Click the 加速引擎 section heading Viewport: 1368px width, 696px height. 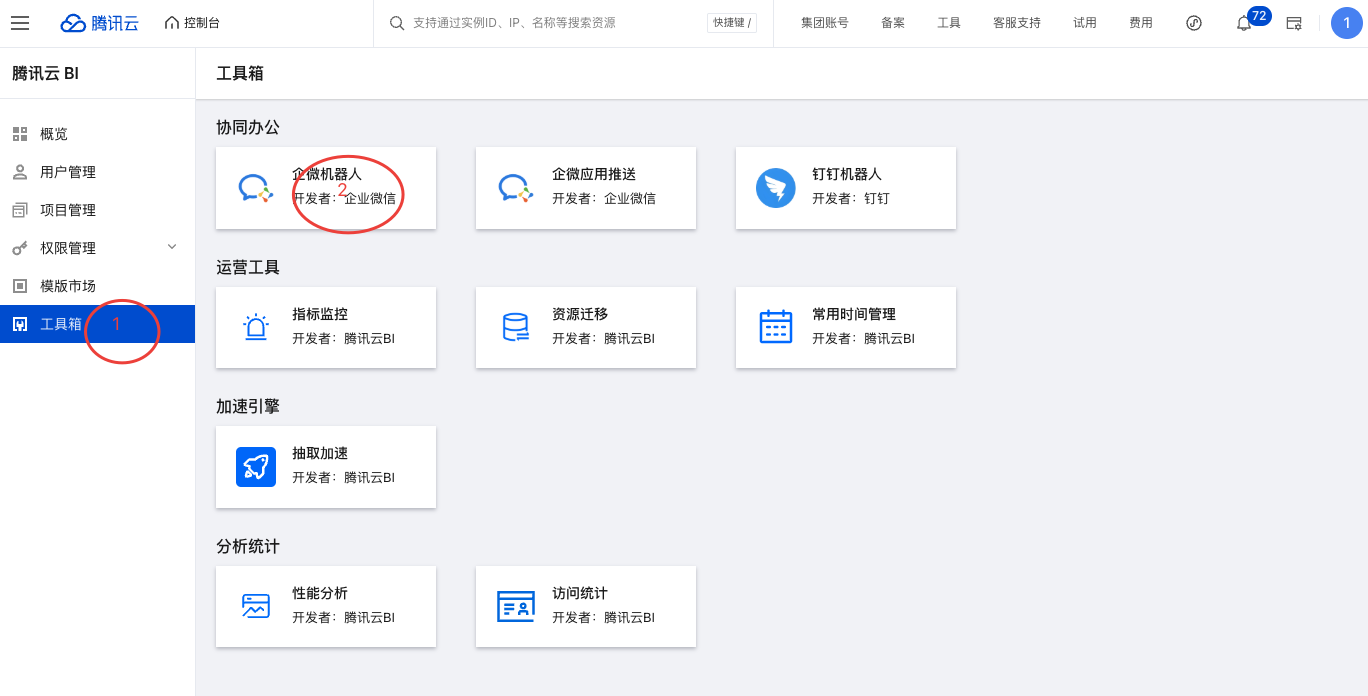248,406
